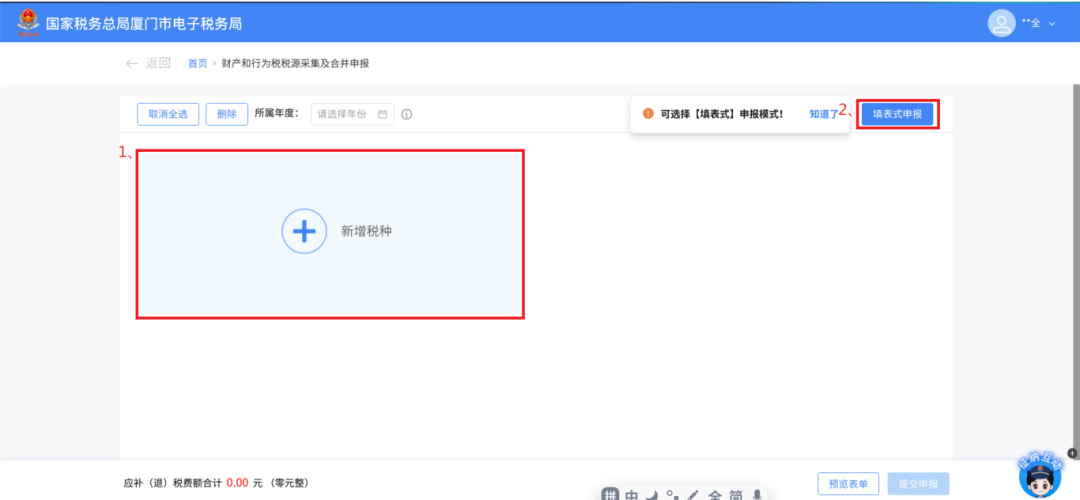Click the 预览表单 button
The width and height of the screenshot is (1080, 500).
coord(849,483)
